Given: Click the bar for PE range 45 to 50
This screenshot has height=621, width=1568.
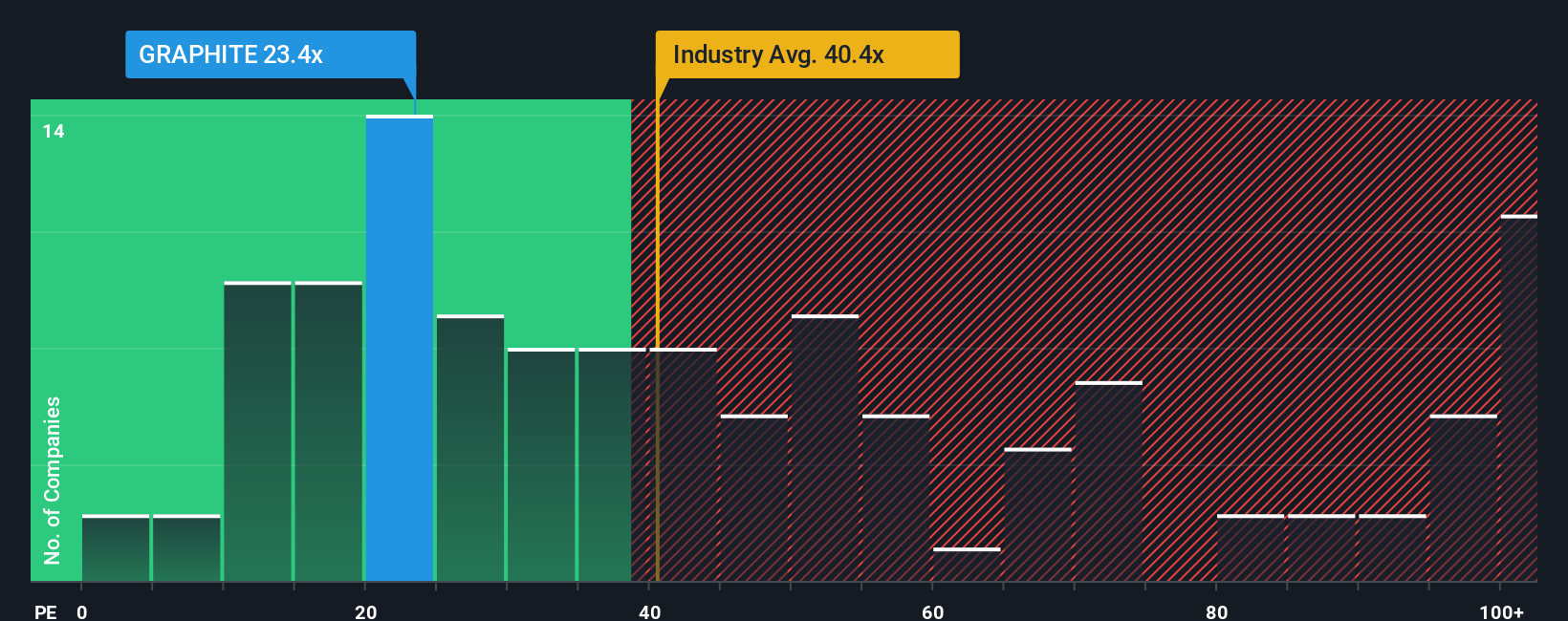Looking at the screenshot, I should pyautogui.click(x=754, y=498).
